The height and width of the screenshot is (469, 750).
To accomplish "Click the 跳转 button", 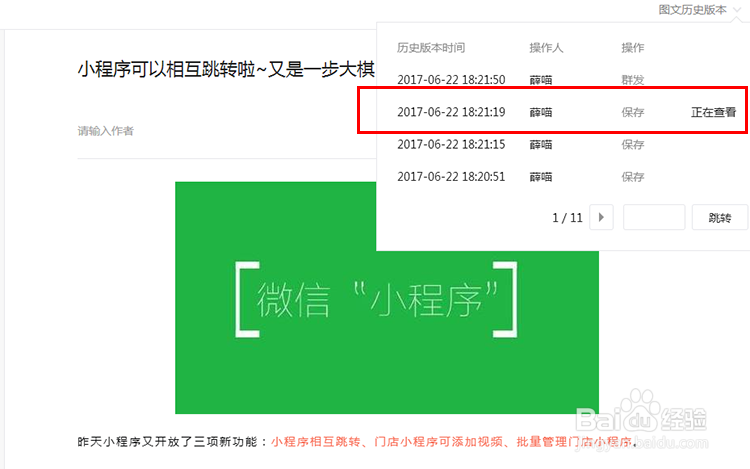I will 719,218.
